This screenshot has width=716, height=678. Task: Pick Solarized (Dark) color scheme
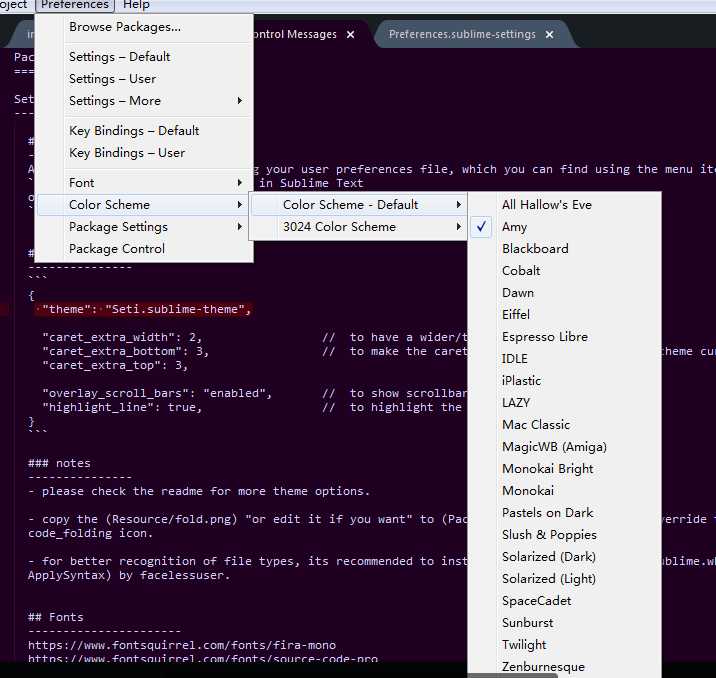click(564, 556)
